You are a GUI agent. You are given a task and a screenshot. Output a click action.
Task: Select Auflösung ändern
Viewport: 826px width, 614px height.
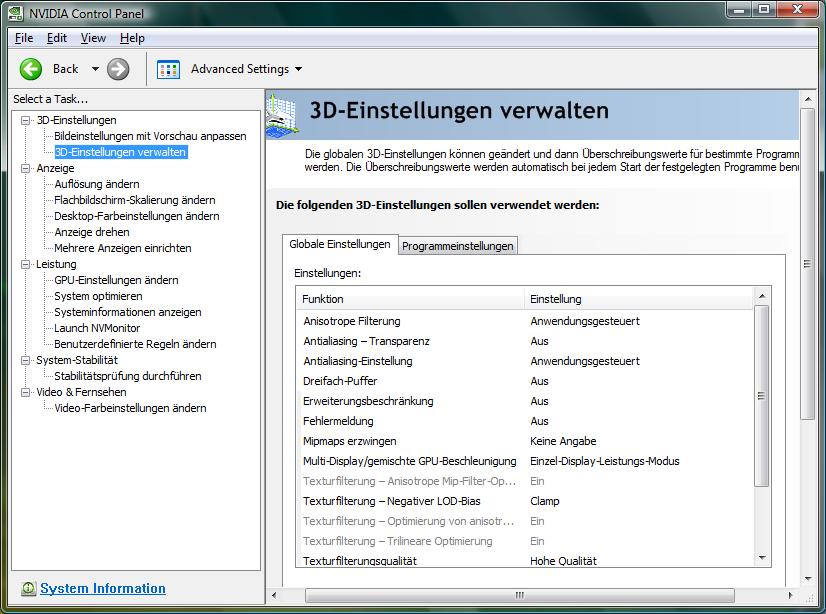pos(97,184)
